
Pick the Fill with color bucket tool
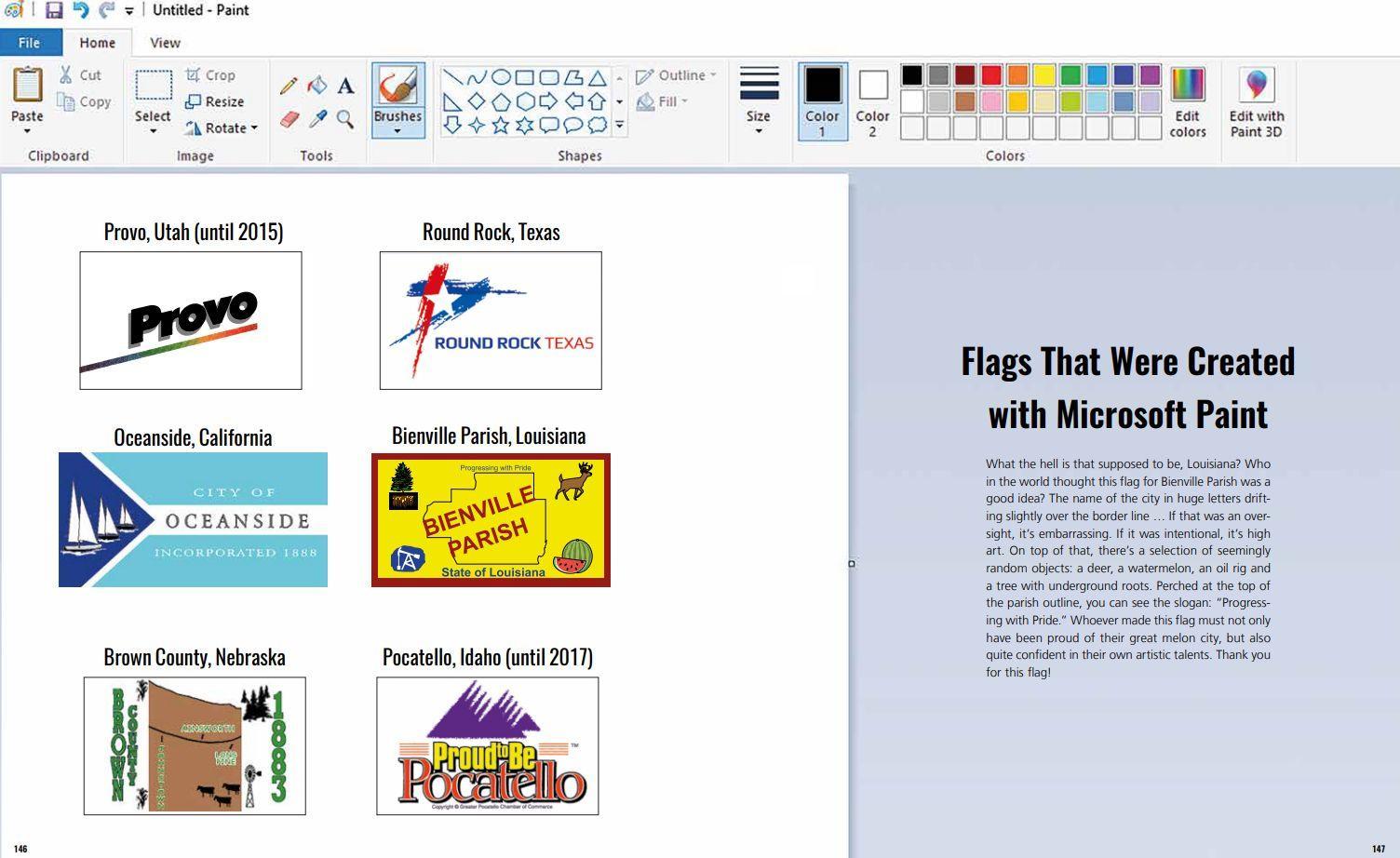tap(317, 86)
